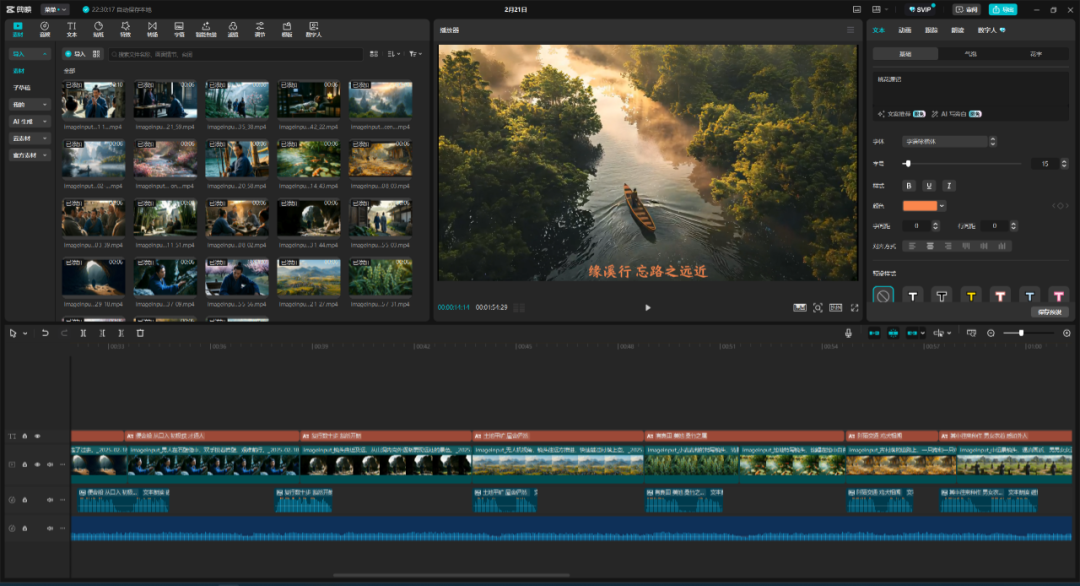
Task: Click the QR-style icon next to Import button
Action: (x=96, y=54)
